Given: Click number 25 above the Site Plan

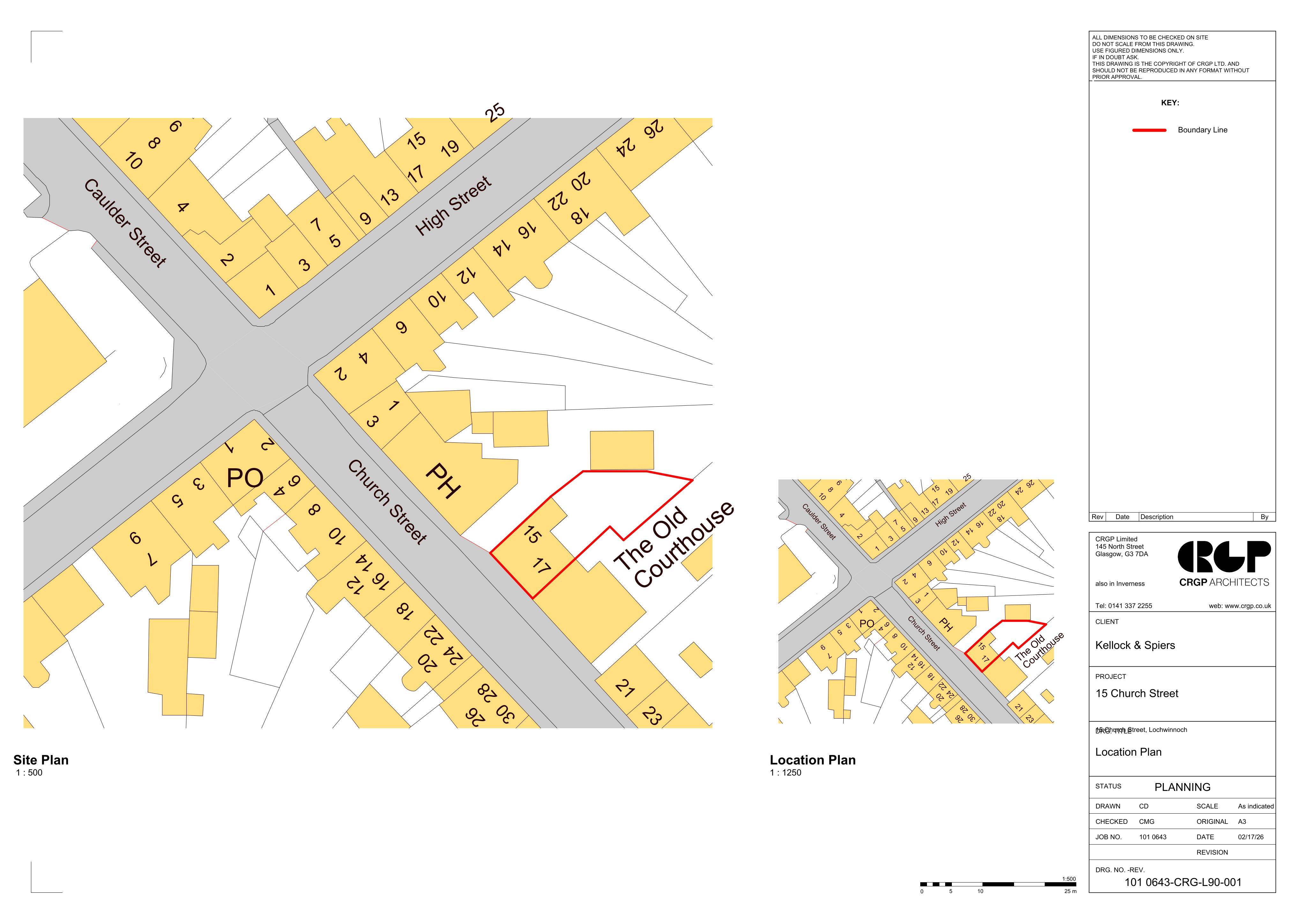Looking at the screenshot, I should 495,112.
